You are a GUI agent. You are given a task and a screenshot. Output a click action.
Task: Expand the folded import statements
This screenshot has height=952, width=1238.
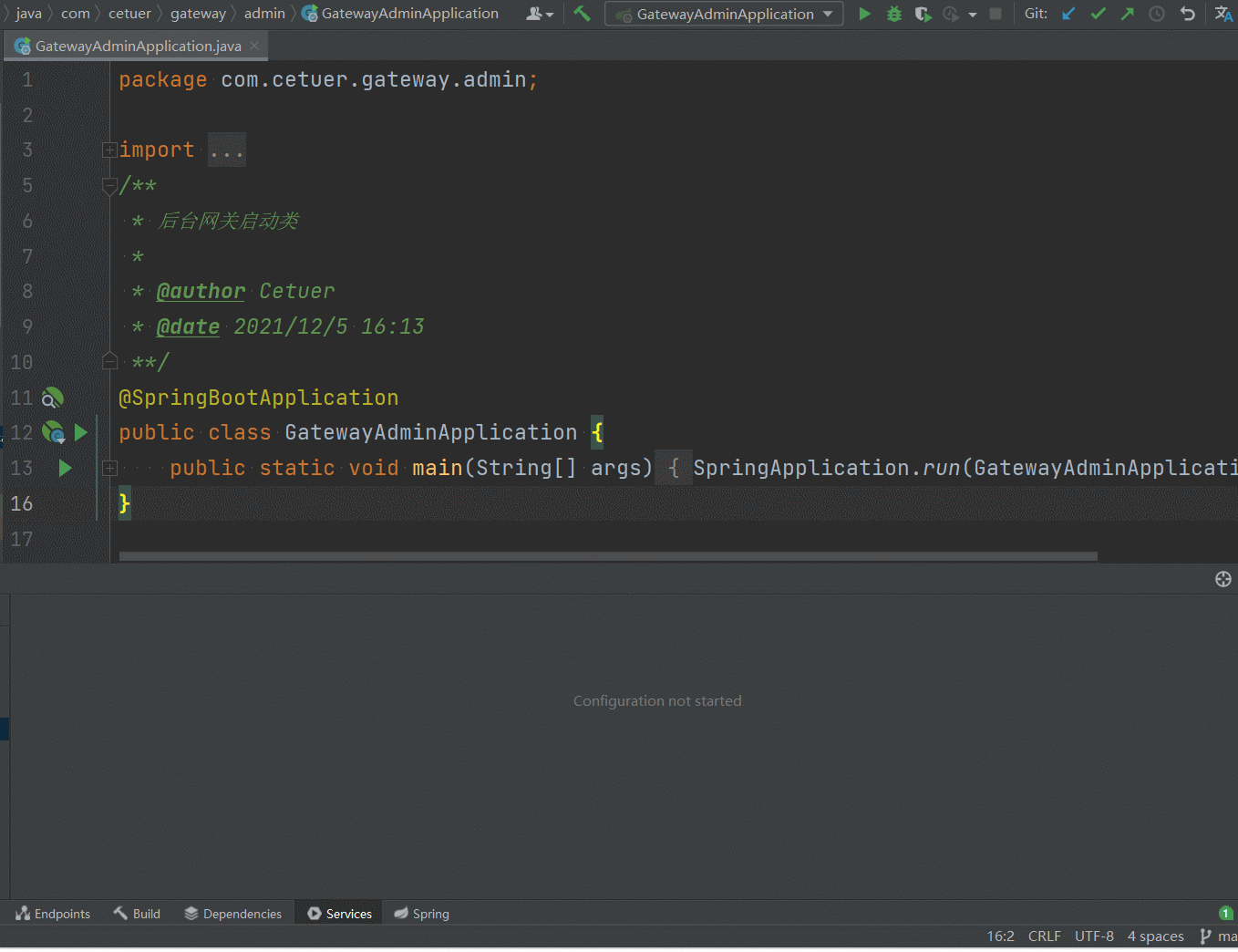point(226,149)
